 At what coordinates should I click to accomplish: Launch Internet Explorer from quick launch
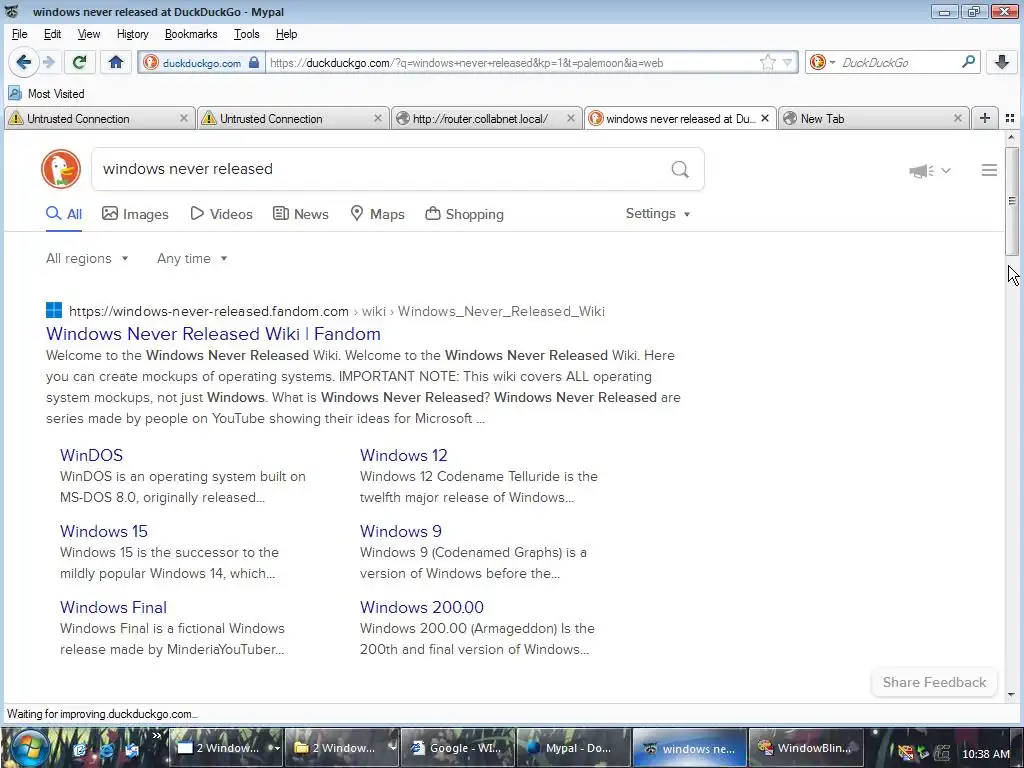point(106,750)
